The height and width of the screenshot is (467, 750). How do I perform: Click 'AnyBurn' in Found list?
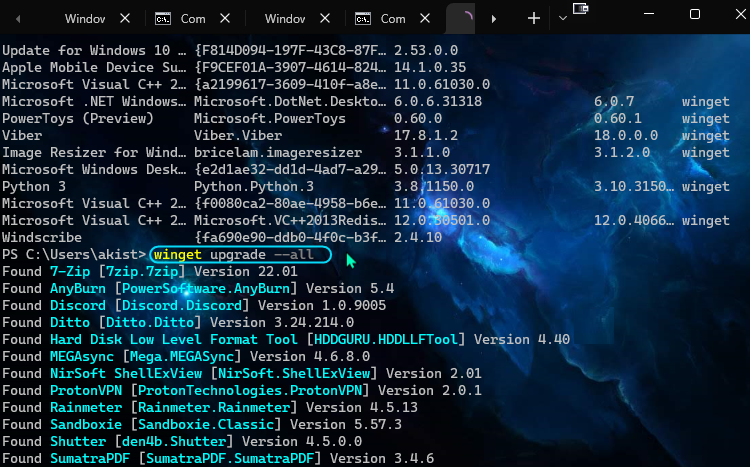[x=78, y=289]
